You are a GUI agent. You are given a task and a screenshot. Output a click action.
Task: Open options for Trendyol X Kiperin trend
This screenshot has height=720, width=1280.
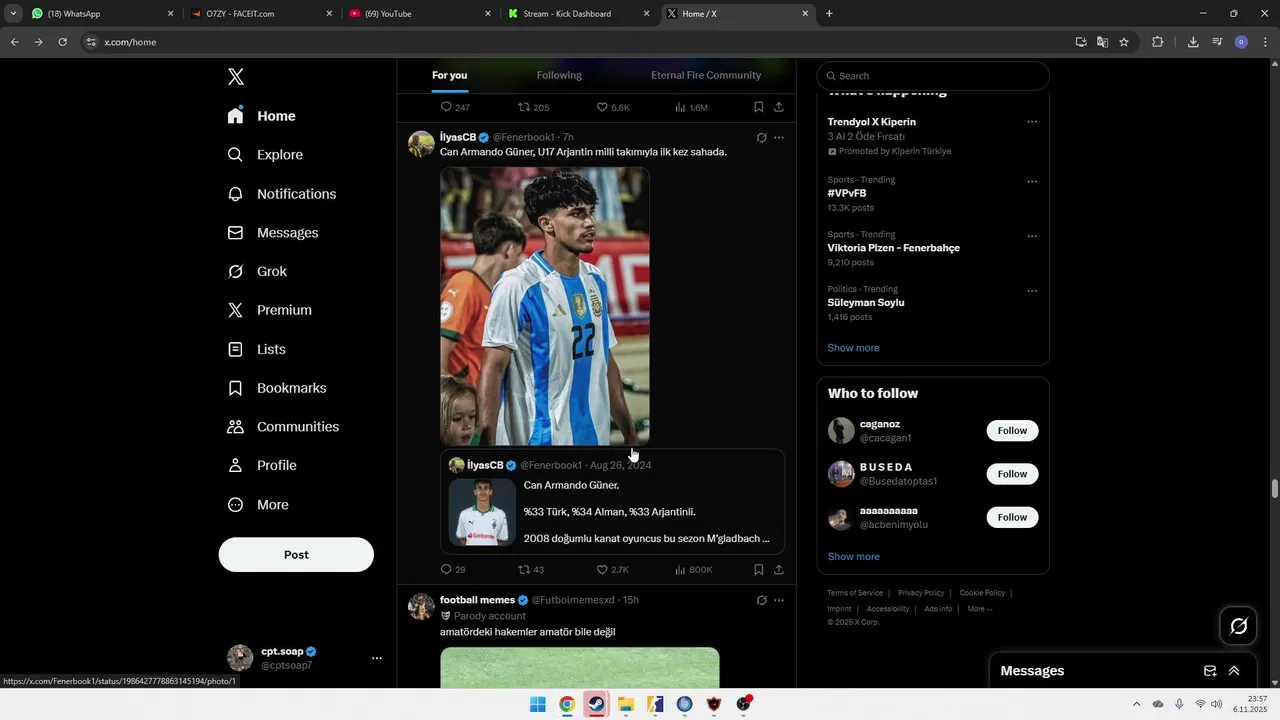1032,122
